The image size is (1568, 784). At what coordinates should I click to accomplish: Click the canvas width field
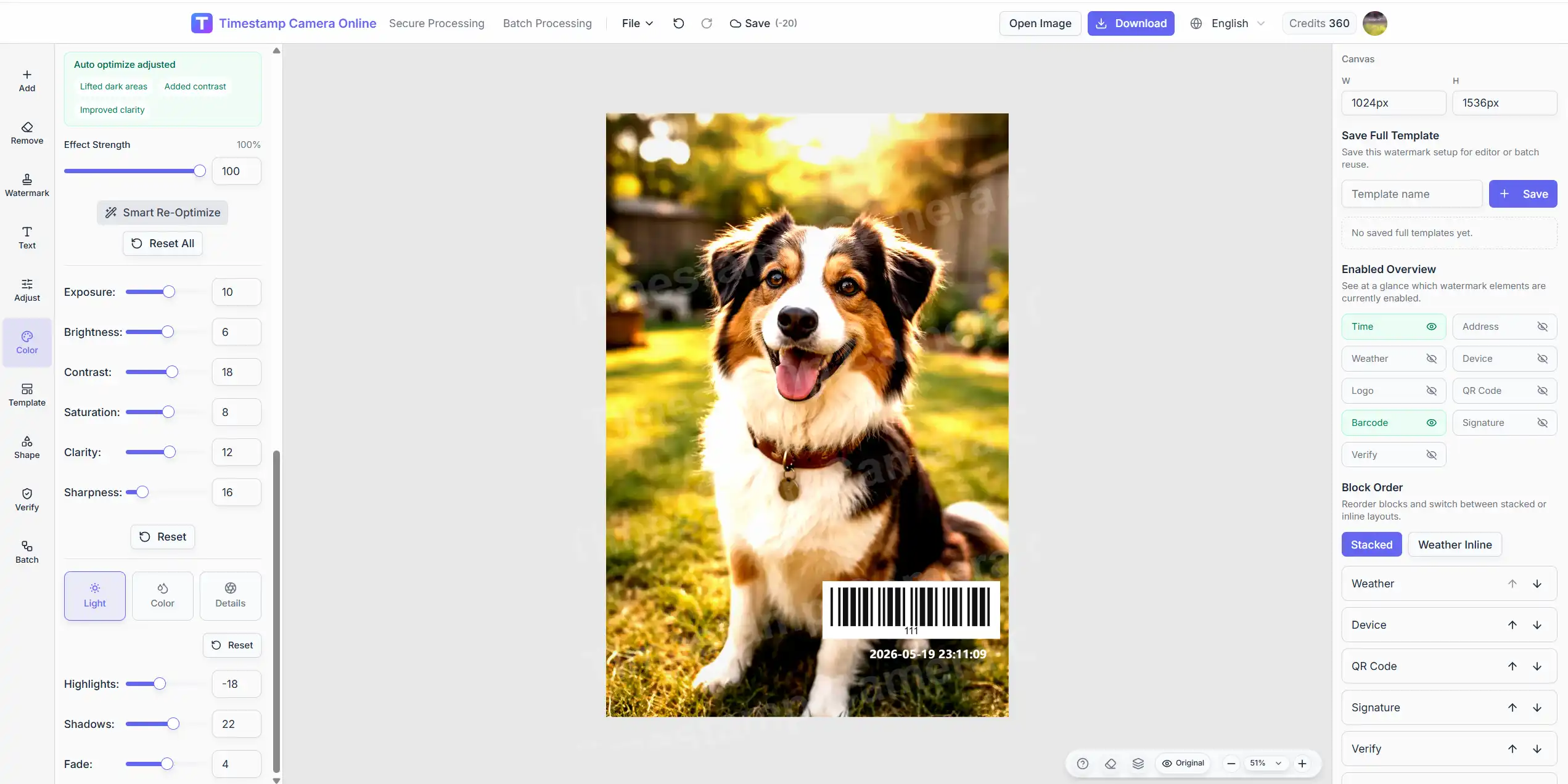[1394, 103]
